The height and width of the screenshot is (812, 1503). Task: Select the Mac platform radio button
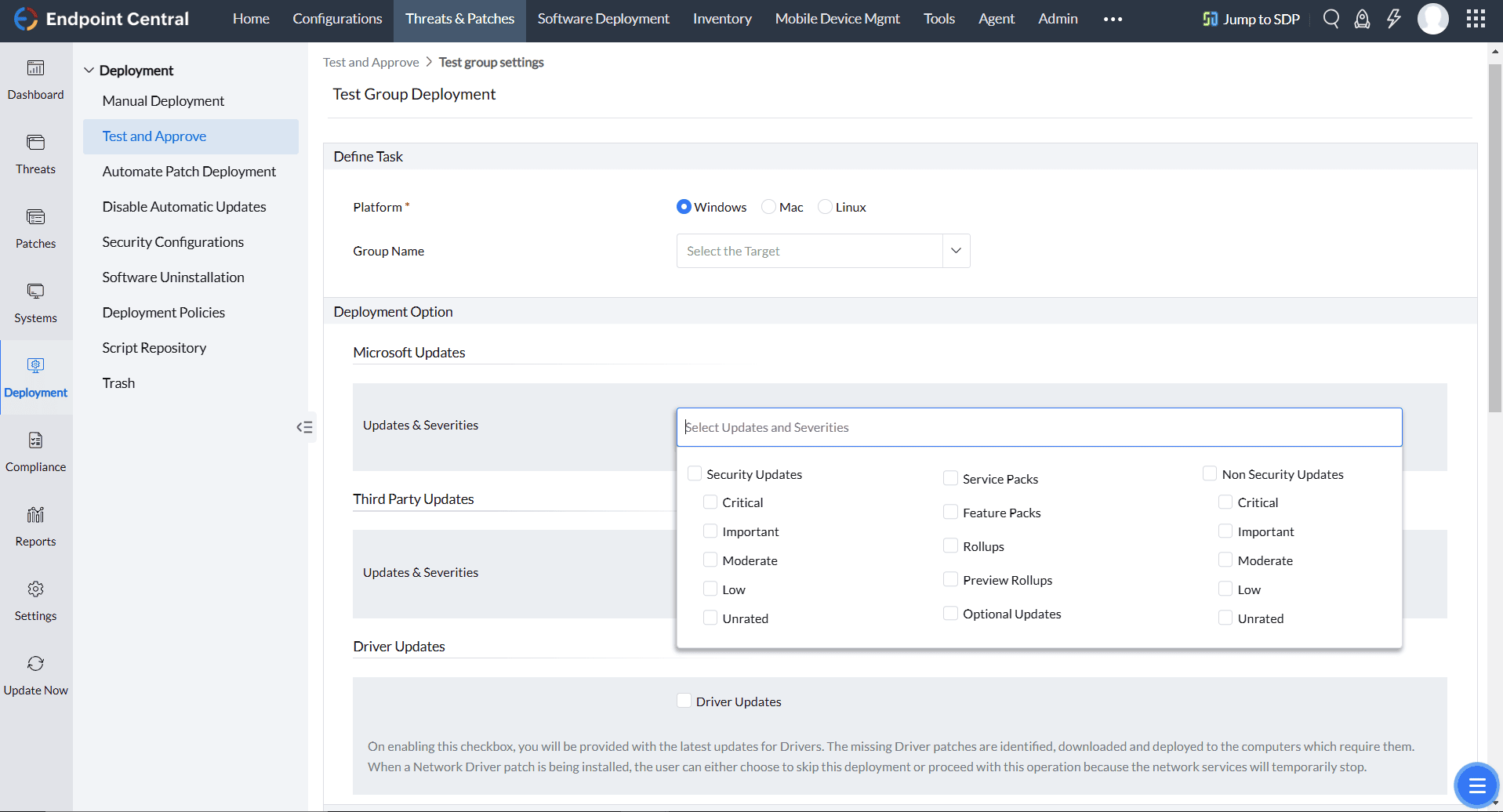tap(768, 207)
